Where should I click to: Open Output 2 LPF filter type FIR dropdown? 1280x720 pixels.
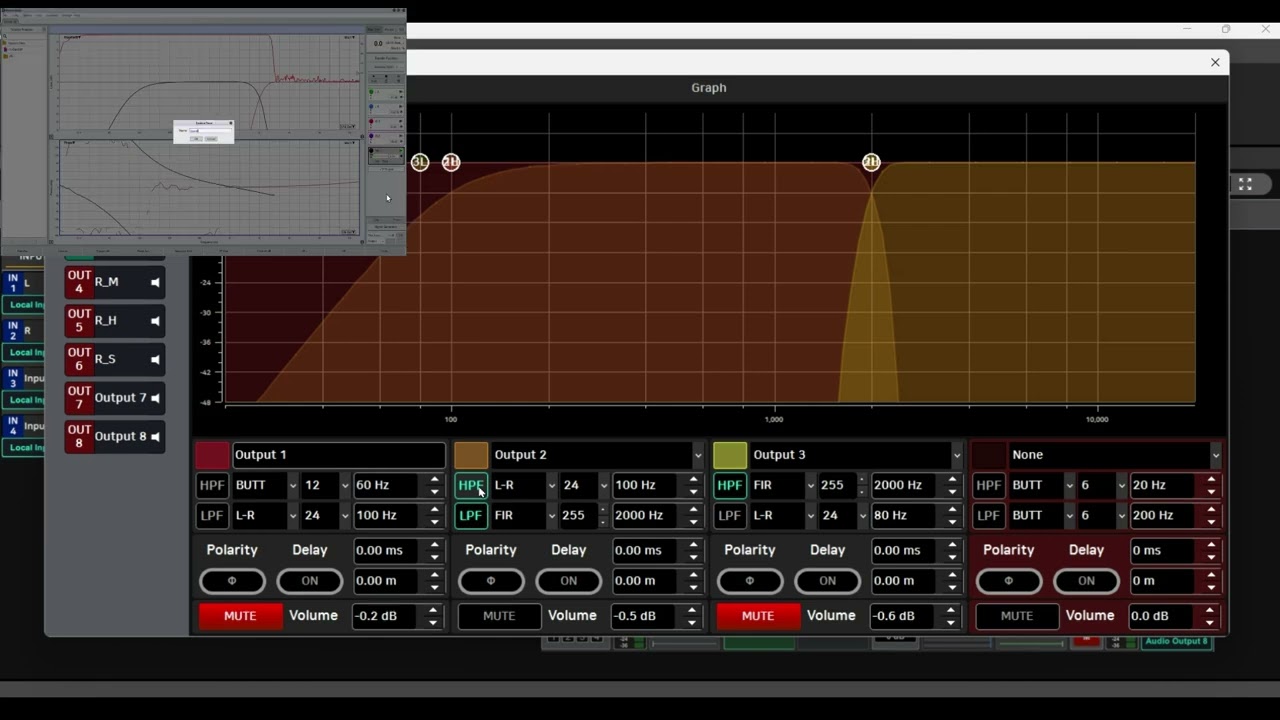pyautogui.click(x=524, y=515)
